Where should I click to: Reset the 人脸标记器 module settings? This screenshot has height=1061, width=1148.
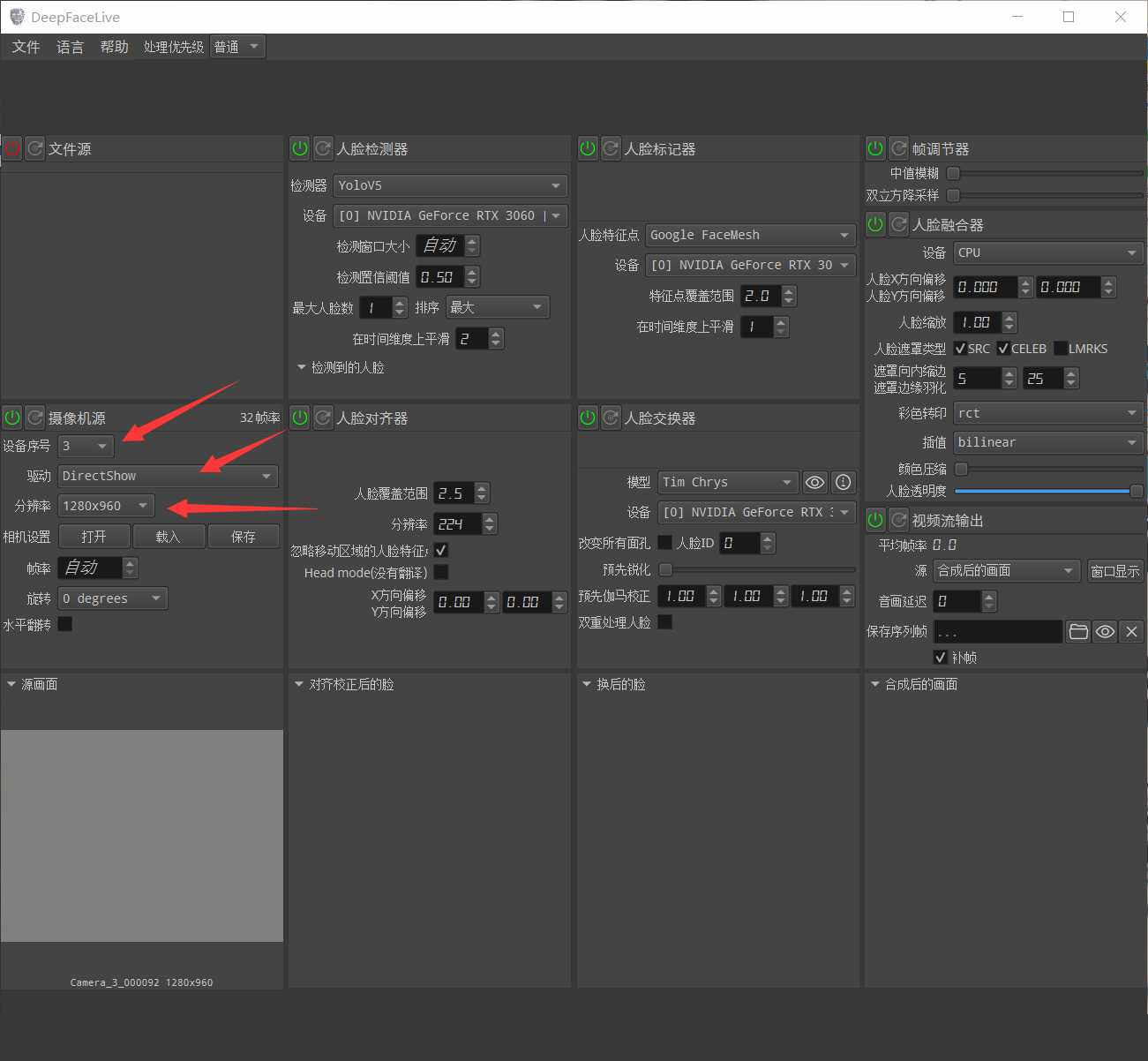(x=611, y=148)
